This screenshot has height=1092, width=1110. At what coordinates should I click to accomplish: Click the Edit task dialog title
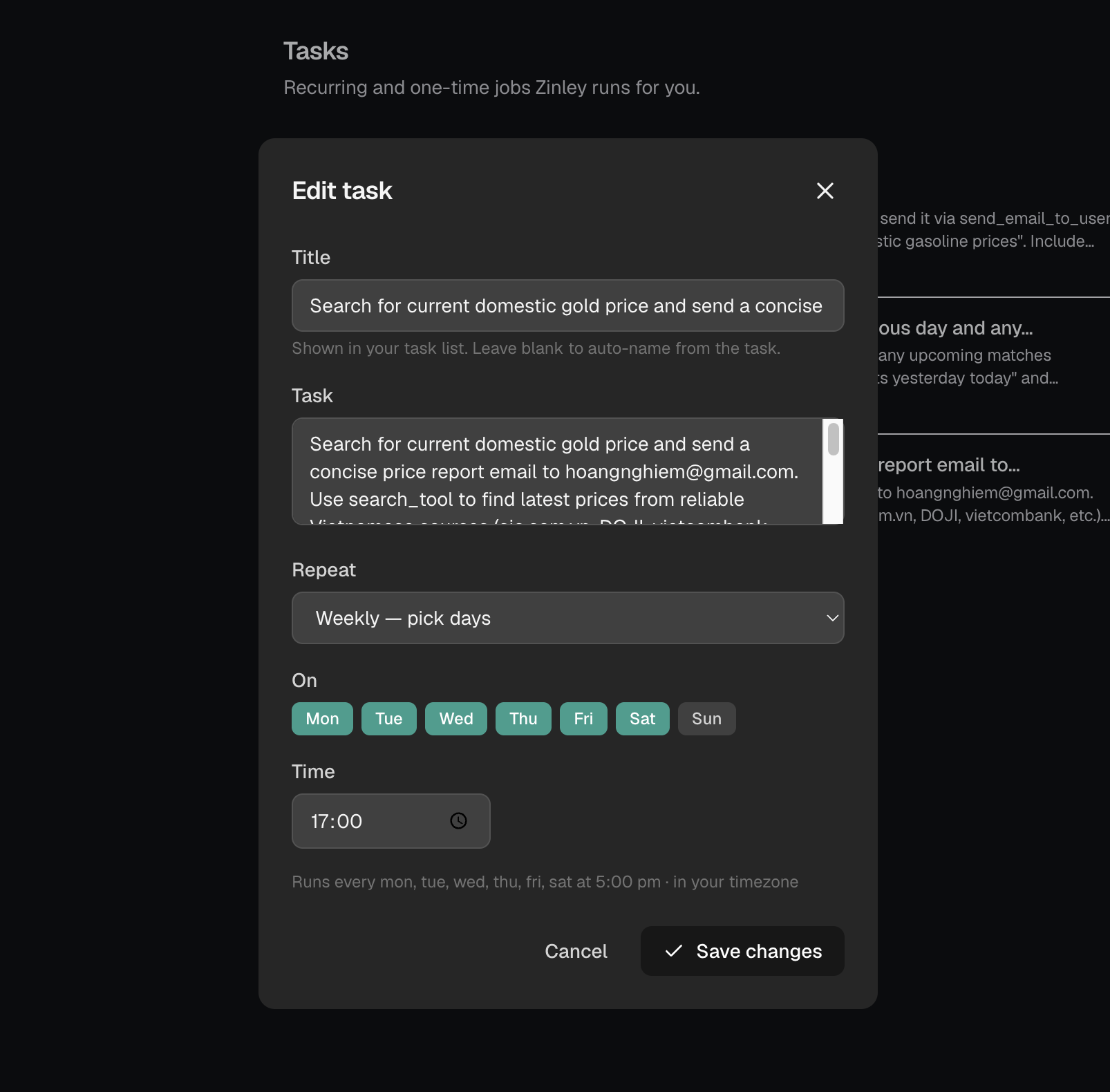[x=342, y=191]
